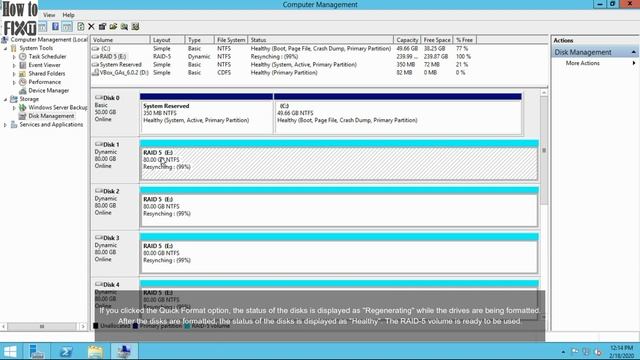Select Disk Management in the tree
The image size is (640, 360).
click(51, 116)
